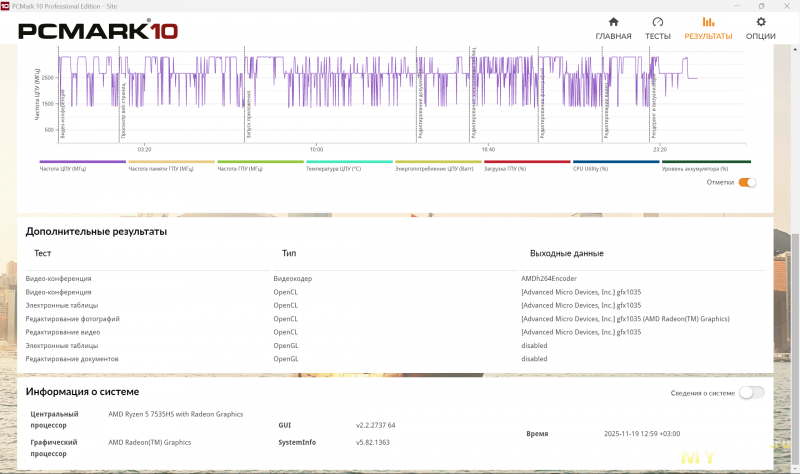
Task: Open the Тесты gauge icon
Action: 657,22
